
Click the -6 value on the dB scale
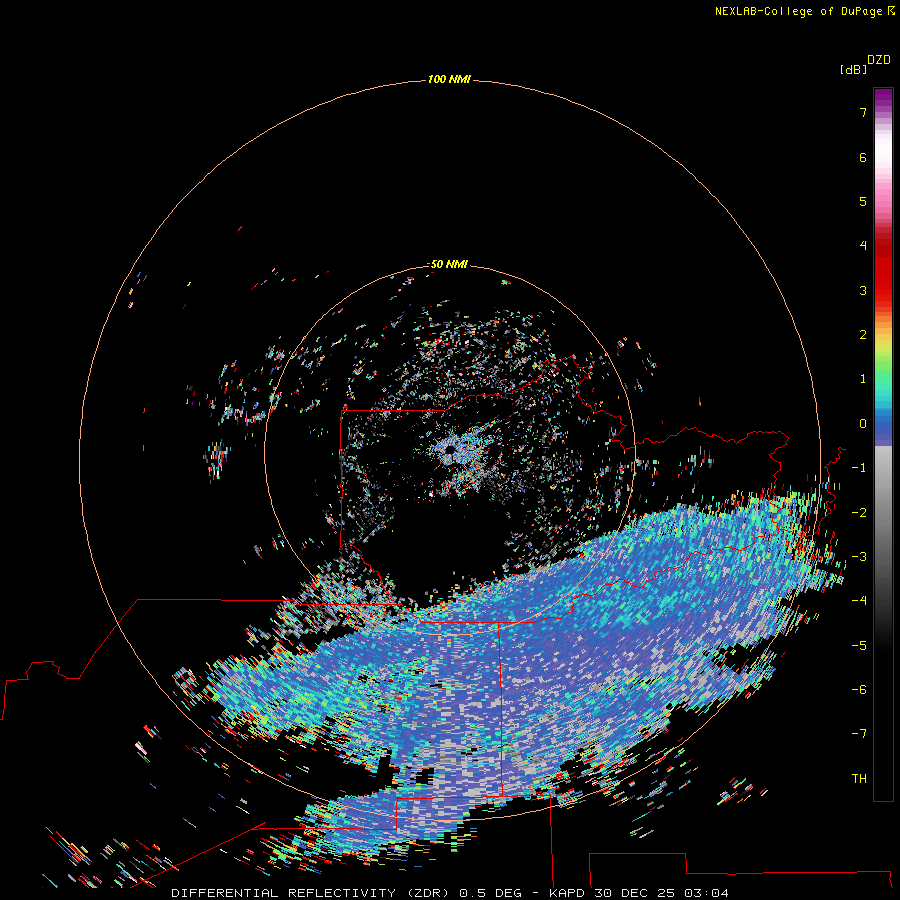[859, 690]
